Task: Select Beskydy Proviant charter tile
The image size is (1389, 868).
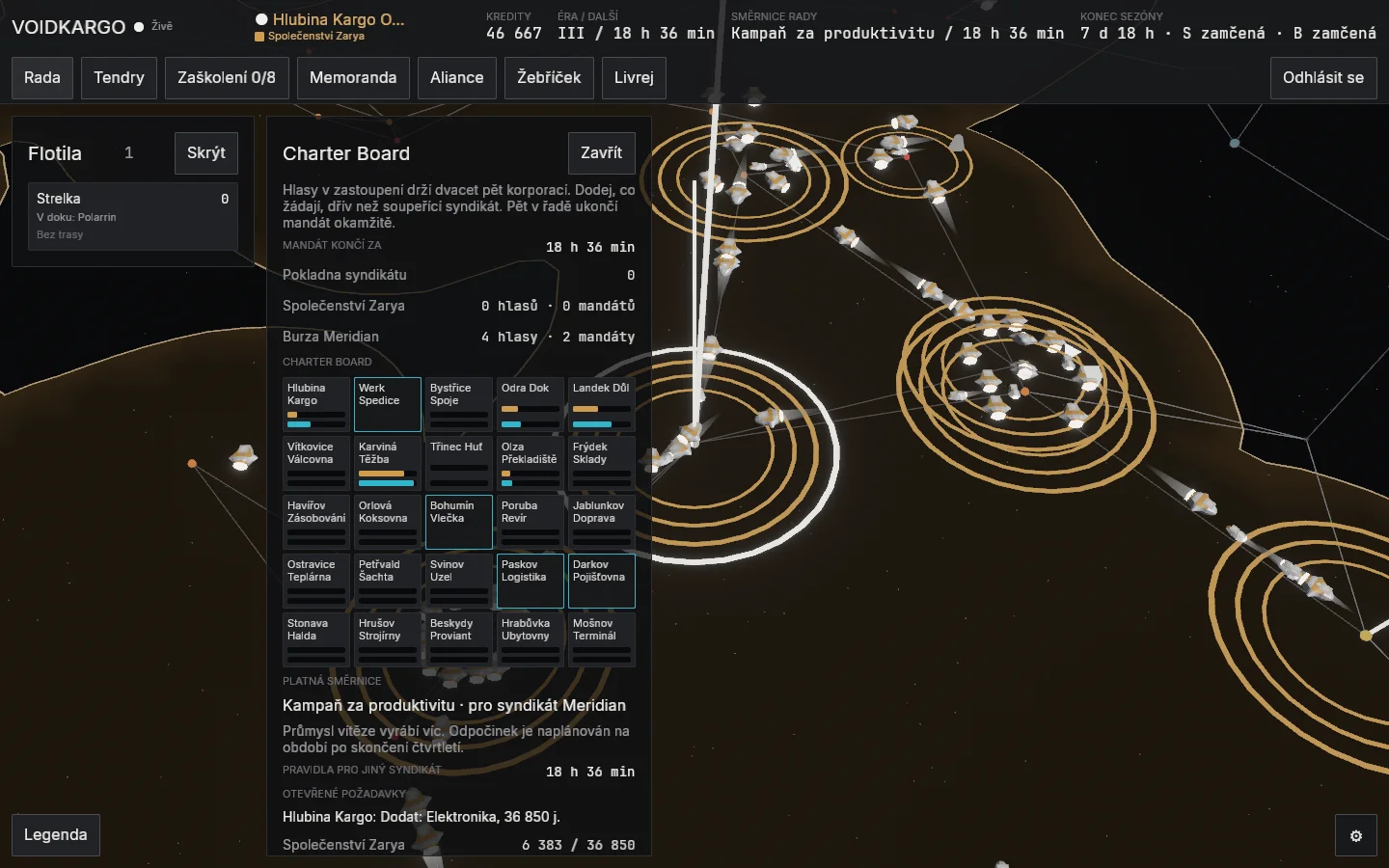Action: pos(459,639)
